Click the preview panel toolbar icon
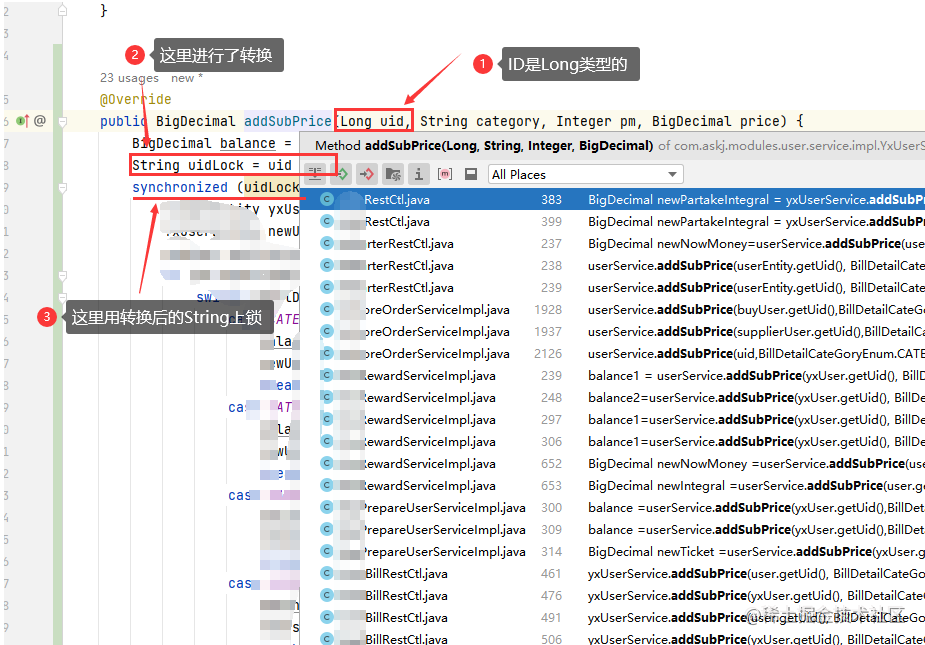Image resolution: width=925 pixels, height=645 pixels. click(471, 174)
